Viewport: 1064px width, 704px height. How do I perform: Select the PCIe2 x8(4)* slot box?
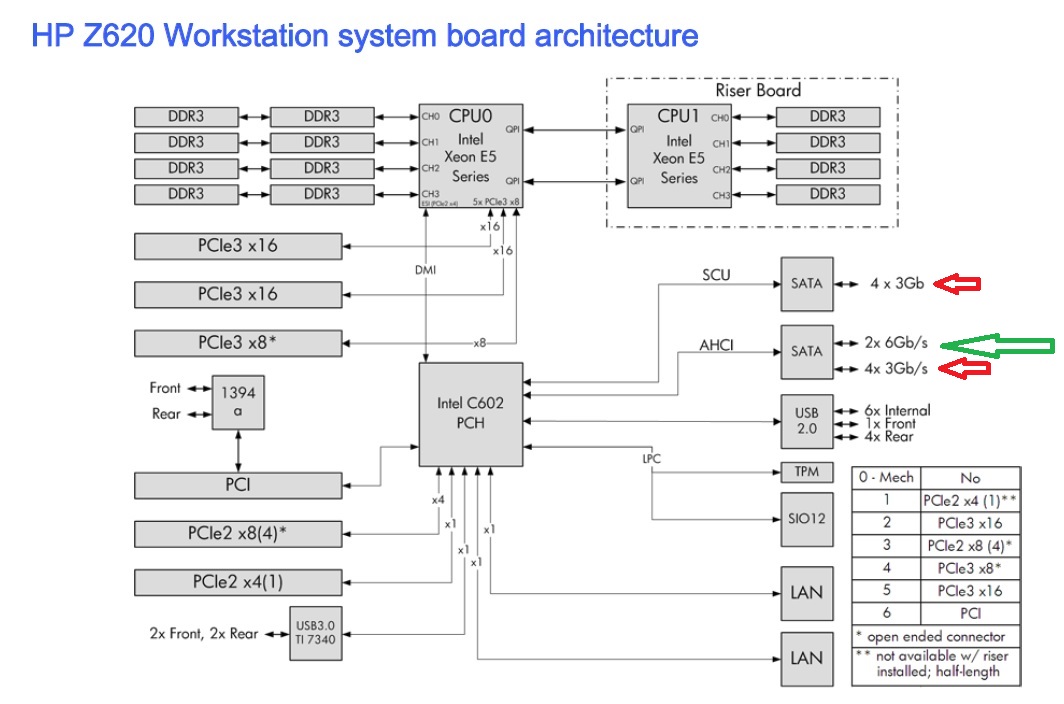click(x=238, y=534)
